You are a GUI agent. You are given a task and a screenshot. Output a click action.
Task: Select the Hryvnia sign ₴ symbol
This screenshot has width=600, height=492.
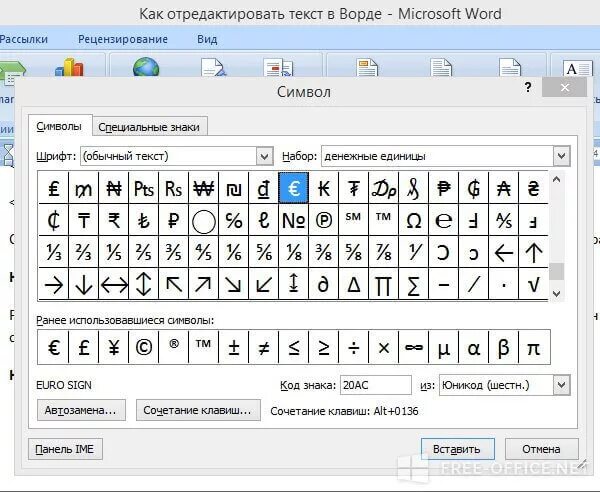pyautogui.click(x=533, y=188)
